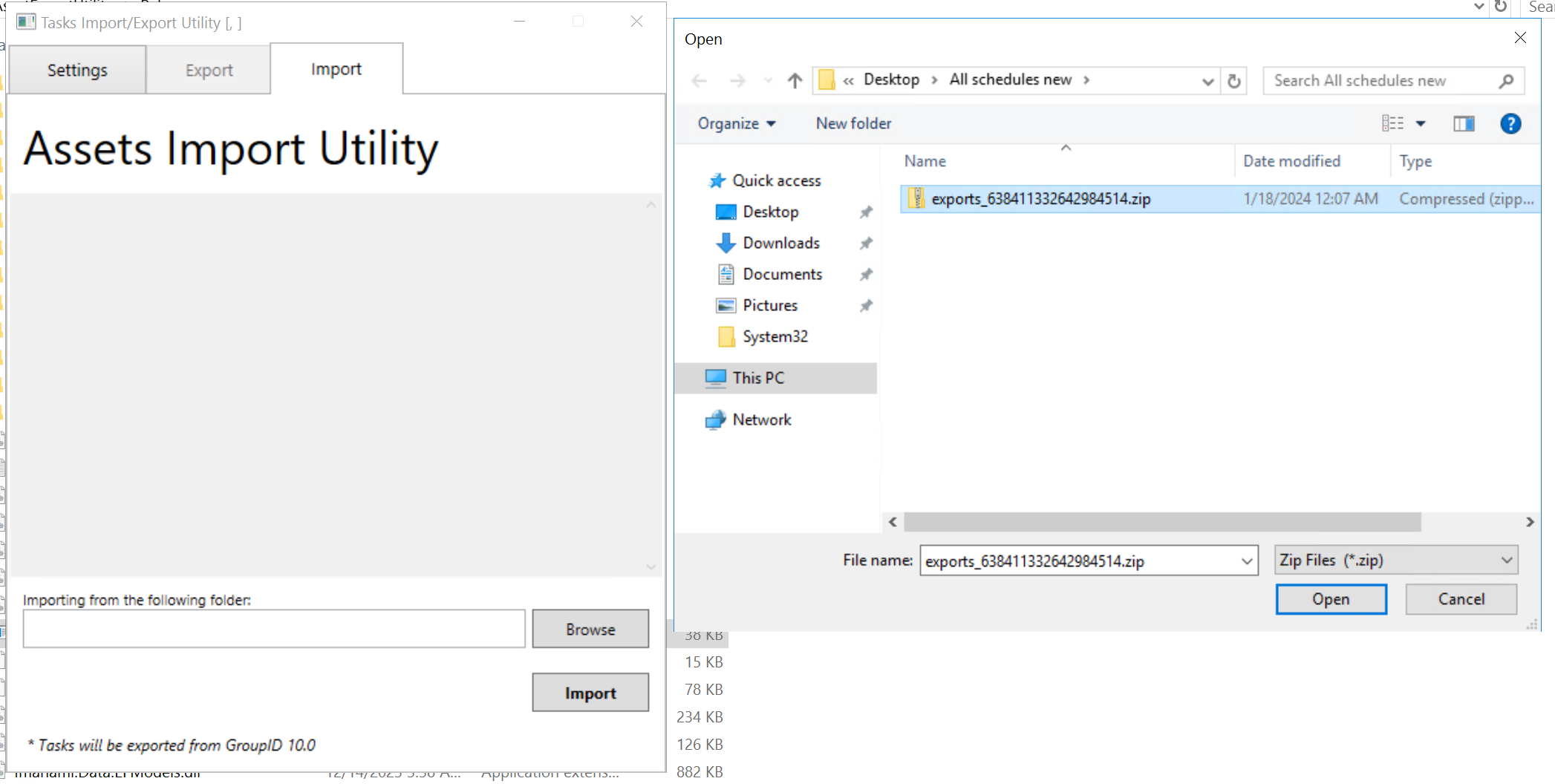Select the exports zip file in list

[1040, 199]
